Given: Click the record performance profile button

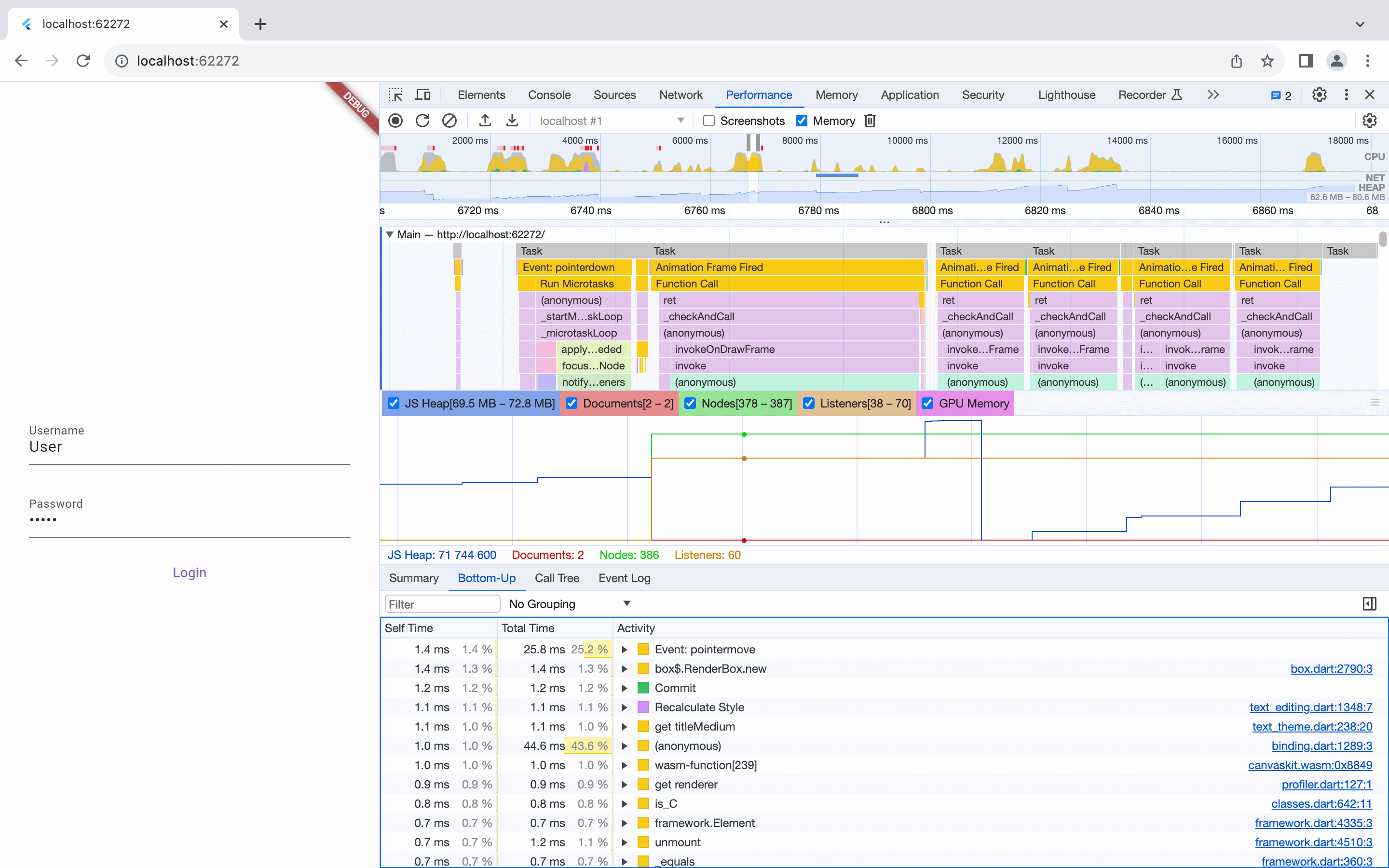Looking at the screenshot, I should click(395, 121).
